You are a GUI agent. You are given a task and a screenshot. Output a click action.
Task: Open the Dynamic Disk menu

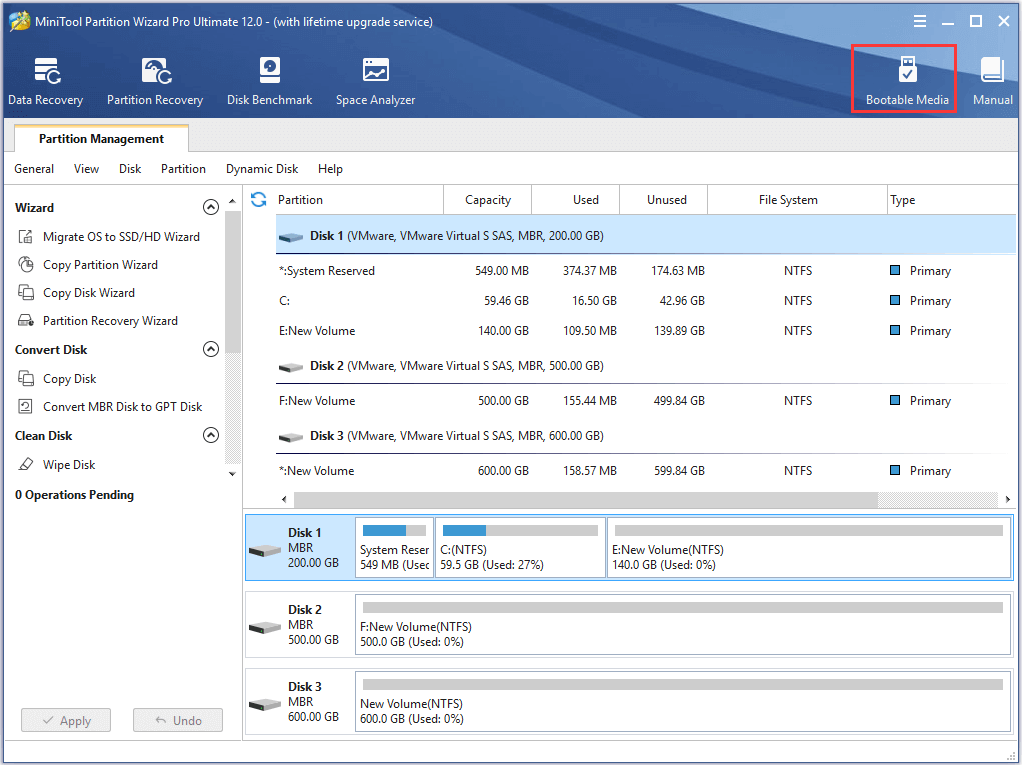[x=261, y=169]
